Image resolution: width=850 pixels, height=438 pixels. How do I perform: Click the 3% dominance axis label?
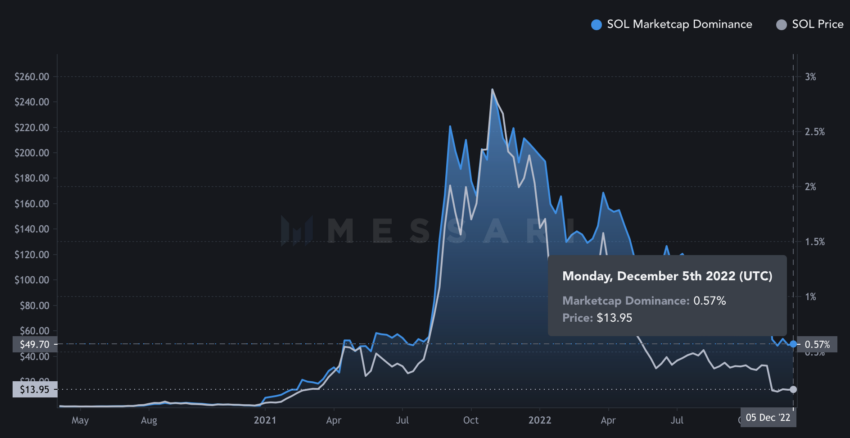point(810,76)
